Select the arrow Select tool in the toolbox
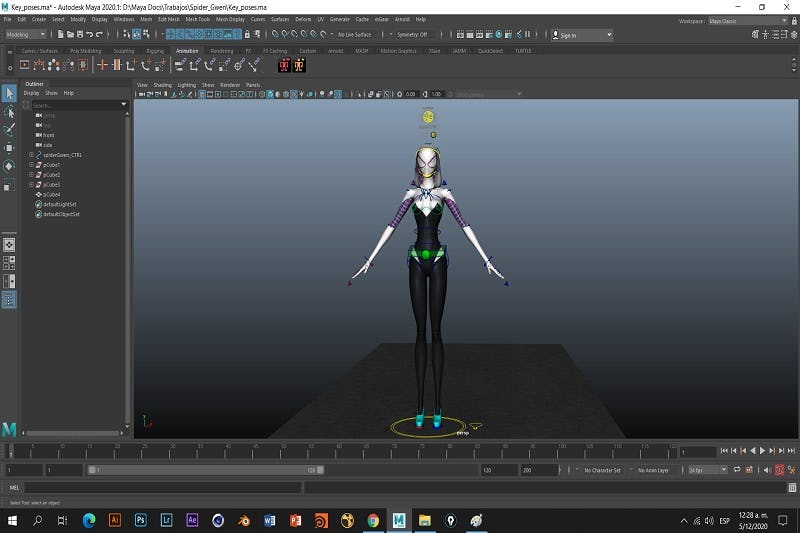 9,93
